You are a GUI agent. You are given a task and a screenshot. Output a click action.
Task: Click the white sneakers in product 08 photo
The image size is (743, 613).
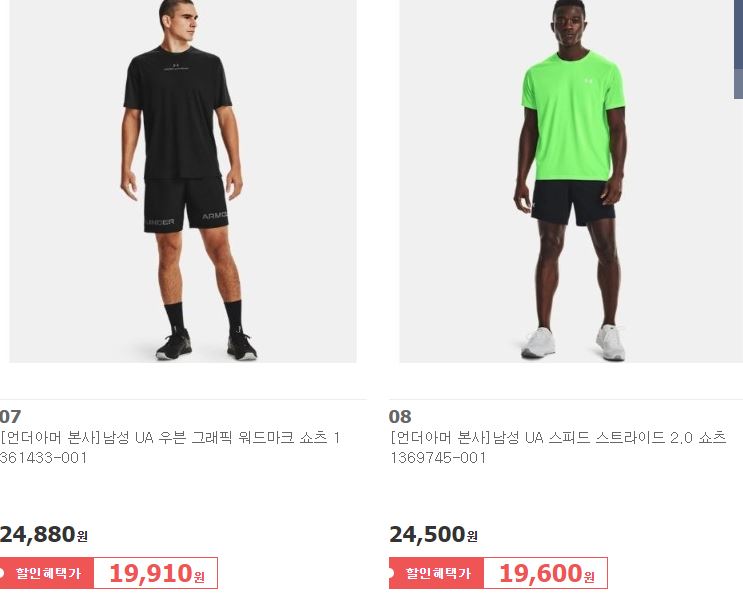[x=573, y=342]
